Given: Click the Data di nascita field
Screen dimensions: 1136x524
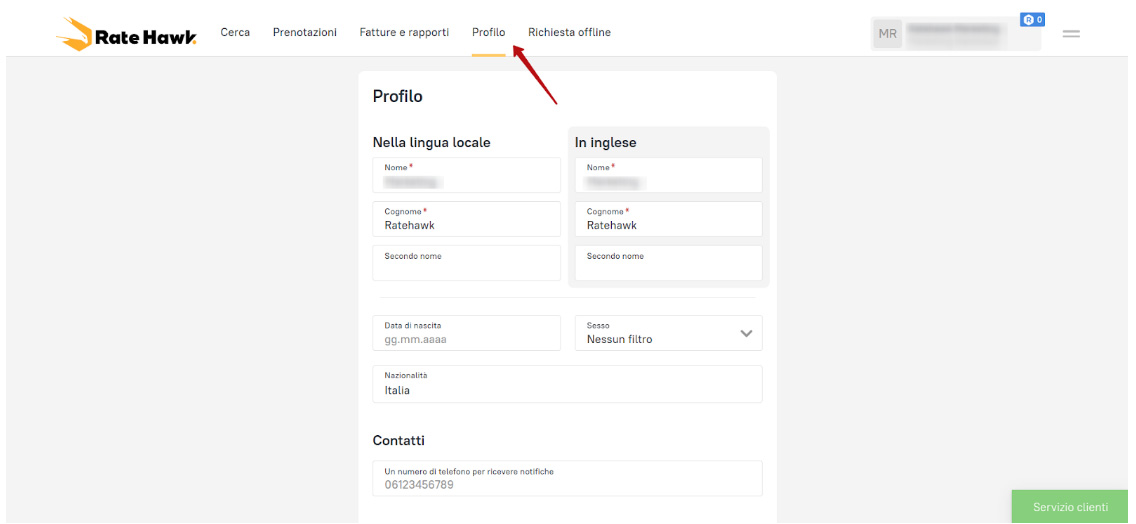Looking at the screenshot, I should (466, 333).
